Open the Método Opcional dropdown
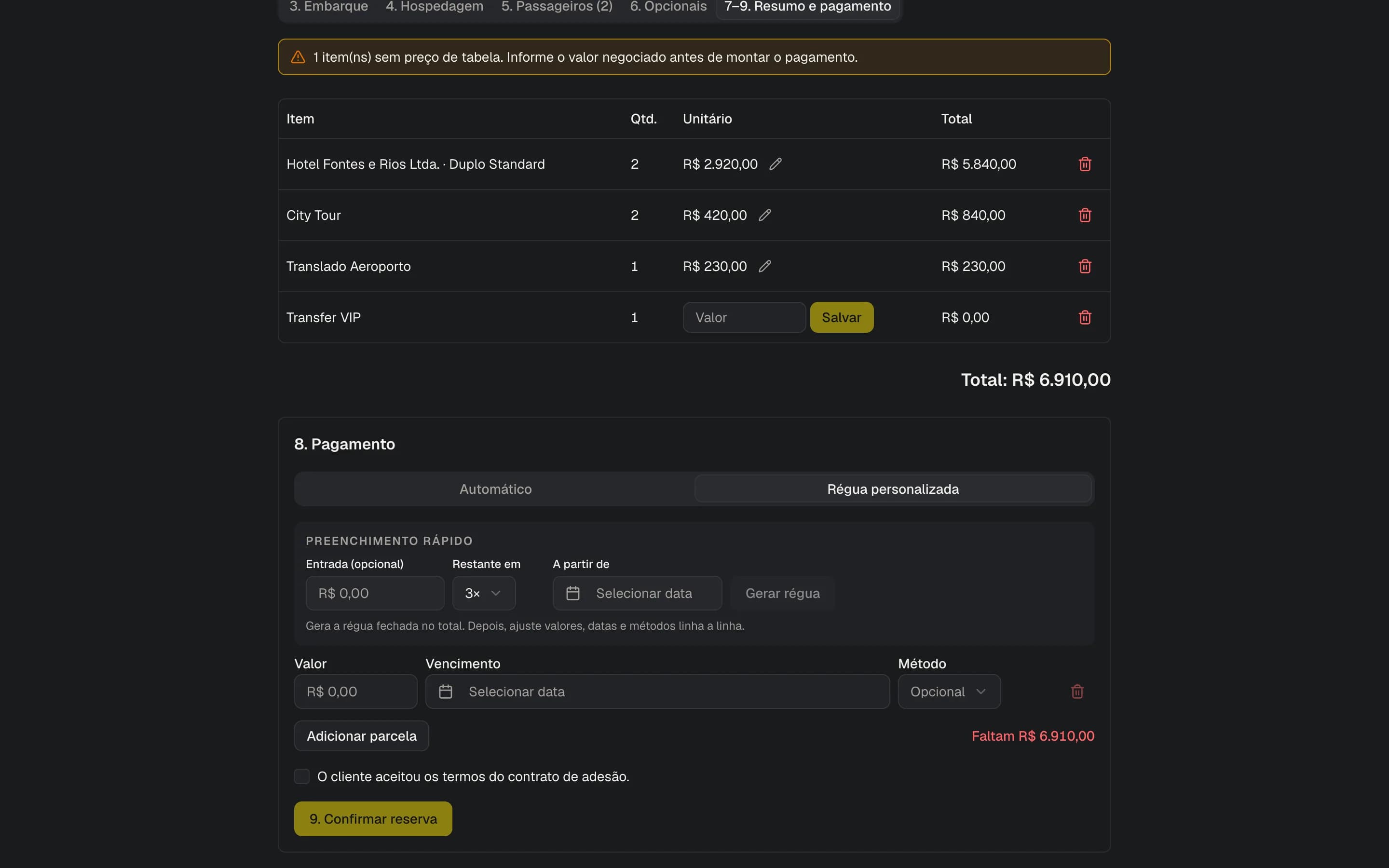Image resolution: width=1389 pixels, height=868 pixels. click(x=949, y=691)
